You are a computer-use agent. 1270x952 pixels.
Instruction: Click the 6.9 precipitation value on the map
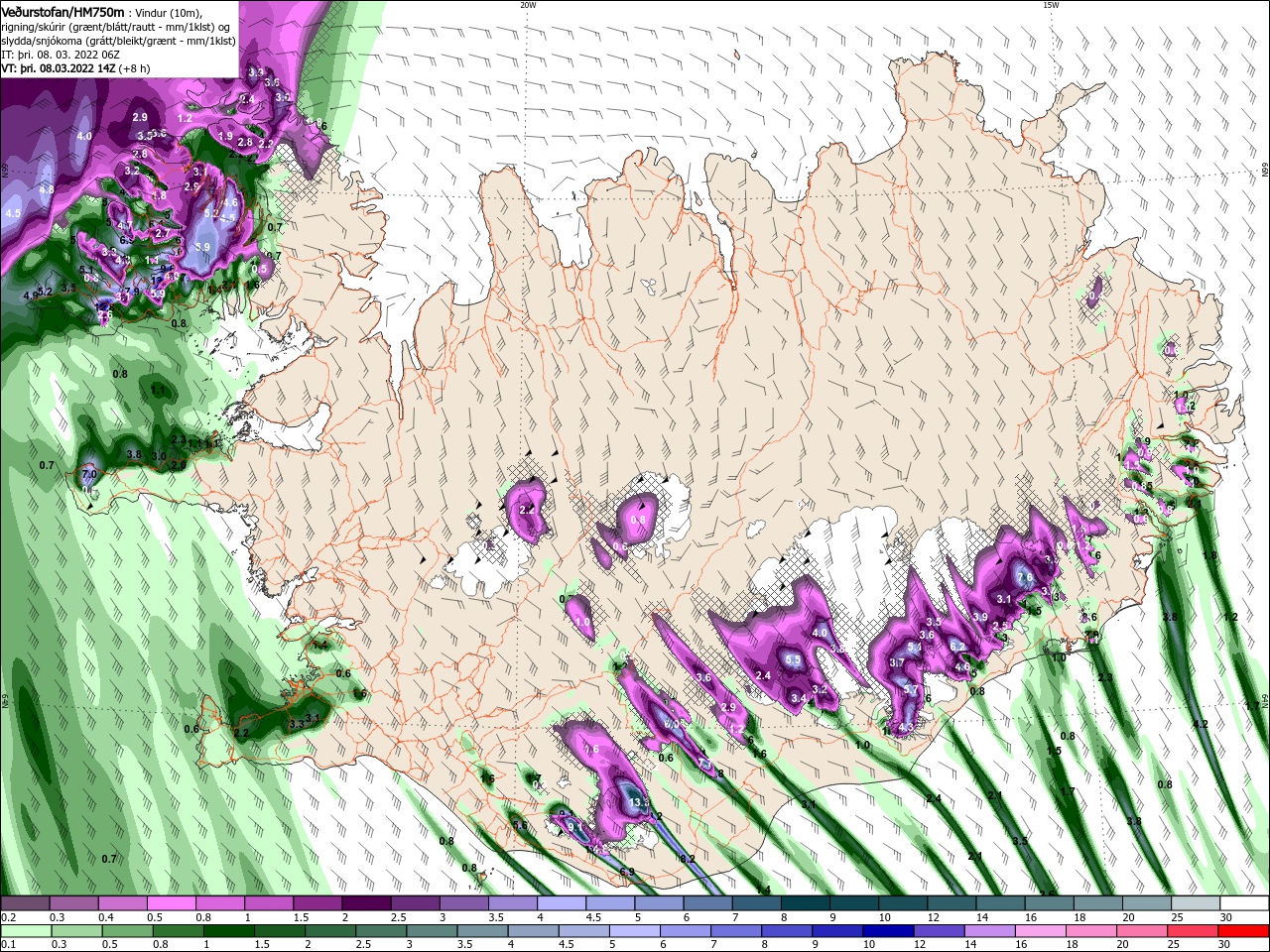[x=626, y=872]
